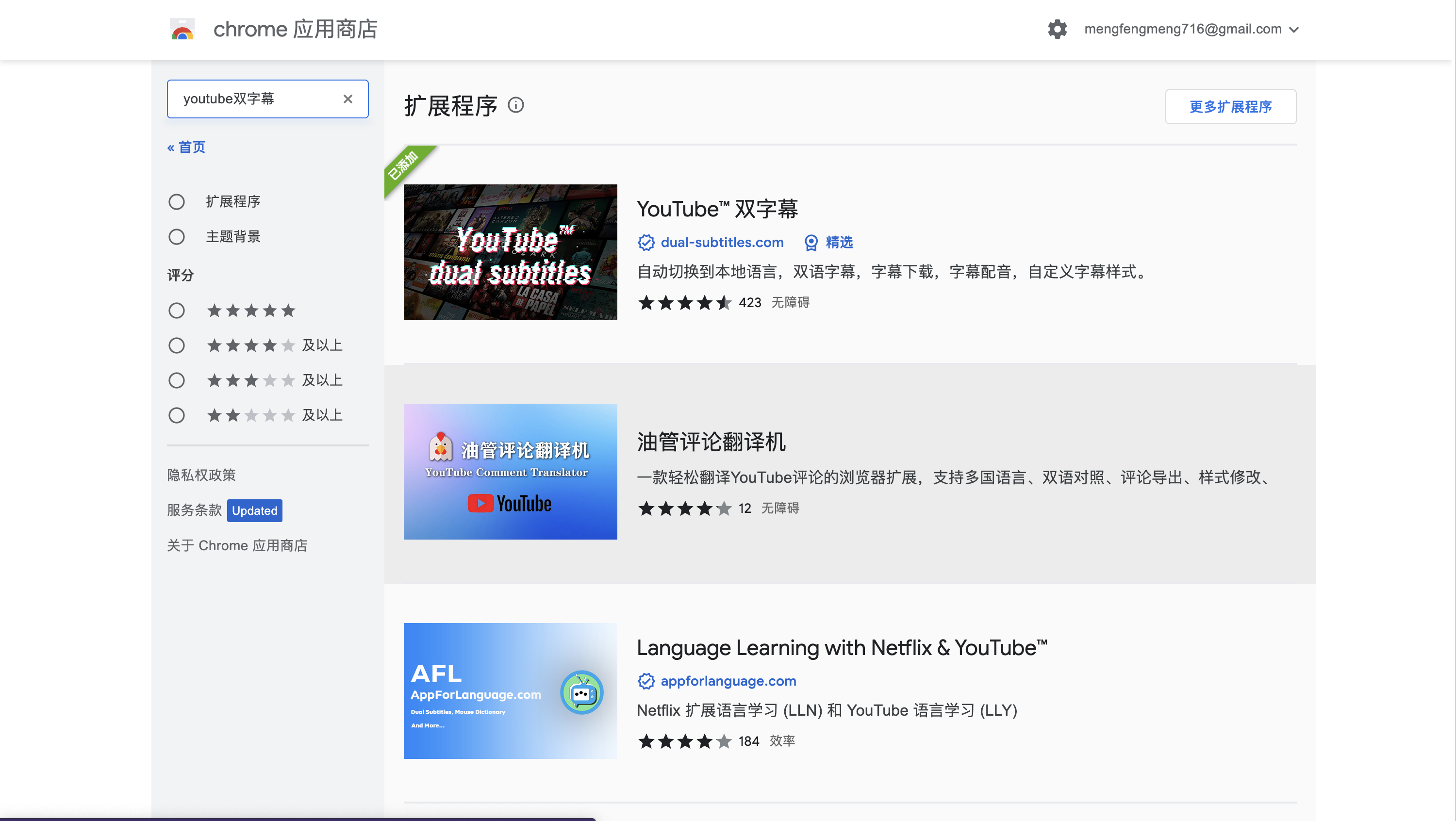This screenshot has width=1456, height=821.
Task: Open the settings gear icon
Action: [1057, 30]
